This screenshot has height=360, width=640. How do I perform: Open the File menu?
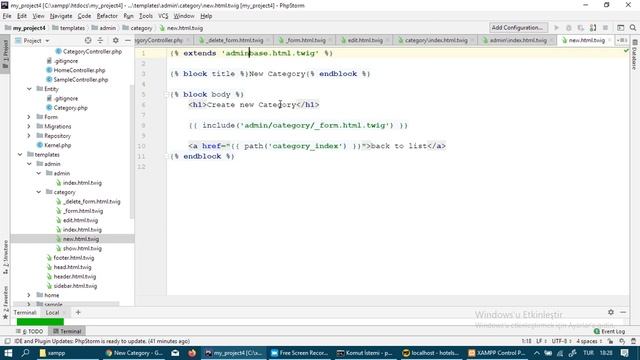pyautogui.click(x=7, y=16)
